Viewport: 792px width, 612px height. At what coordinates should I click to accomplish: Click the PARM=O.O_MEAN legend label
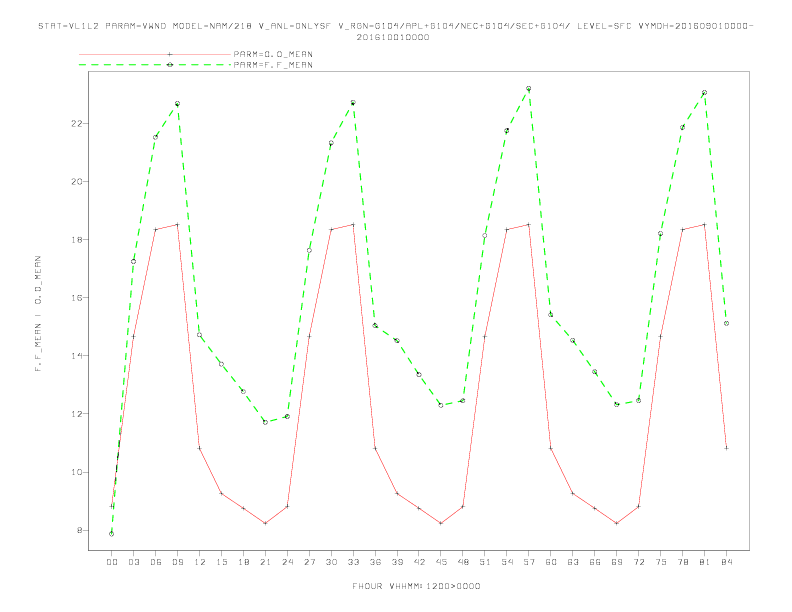point(273,54)
